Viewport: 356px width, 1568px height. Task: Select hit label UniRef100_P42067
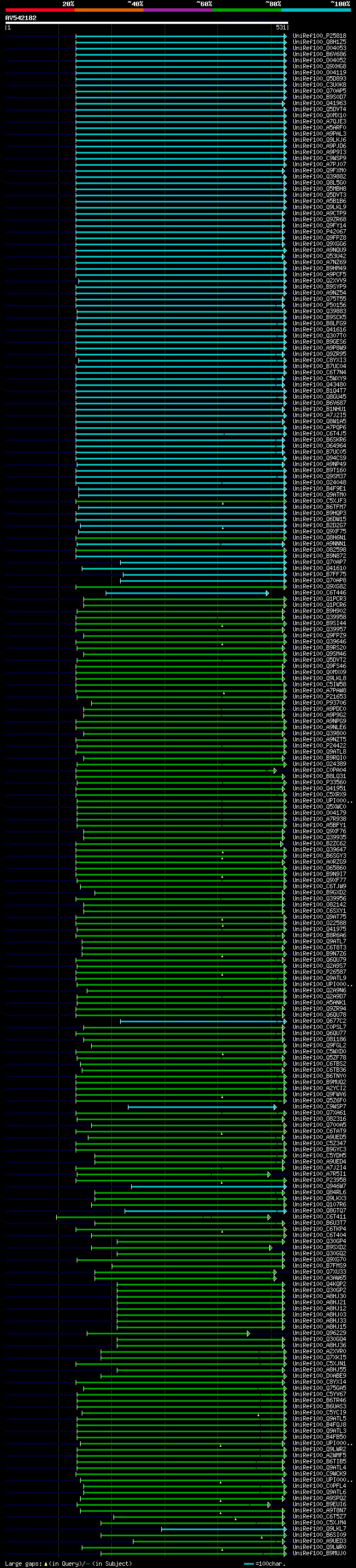pos(319,232)
